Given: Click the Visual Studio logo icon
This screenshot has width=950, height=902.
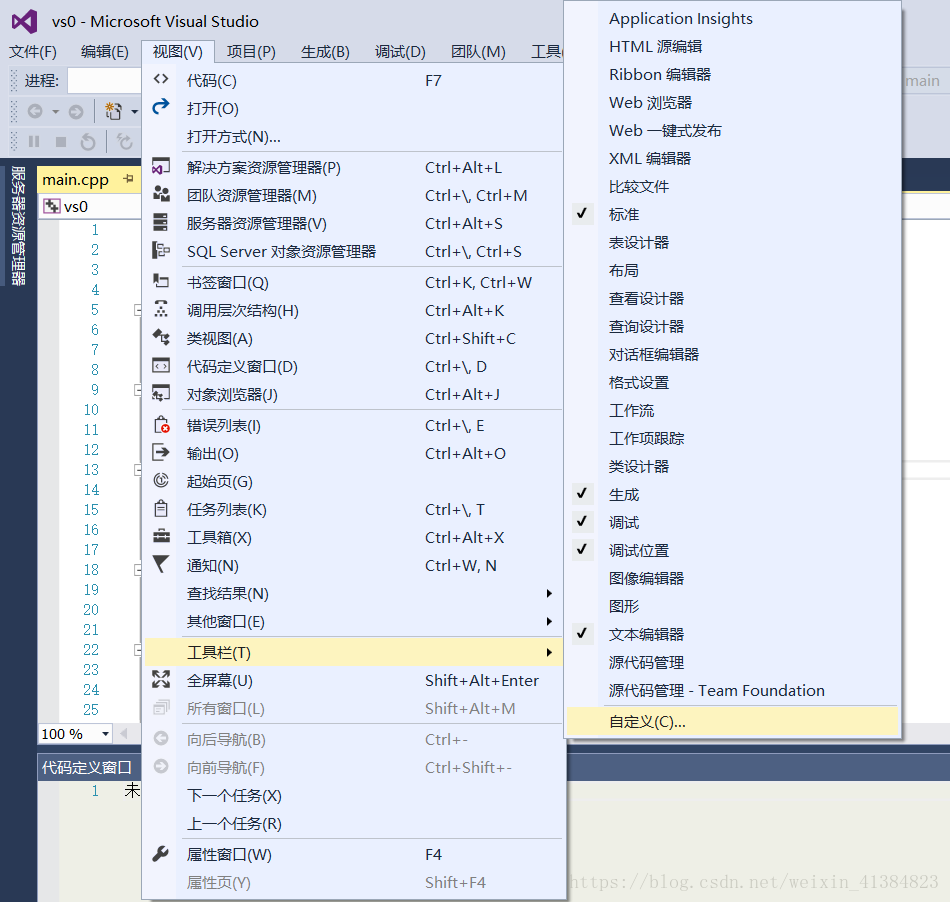Looking at the screenshot, I should (24, 21).
